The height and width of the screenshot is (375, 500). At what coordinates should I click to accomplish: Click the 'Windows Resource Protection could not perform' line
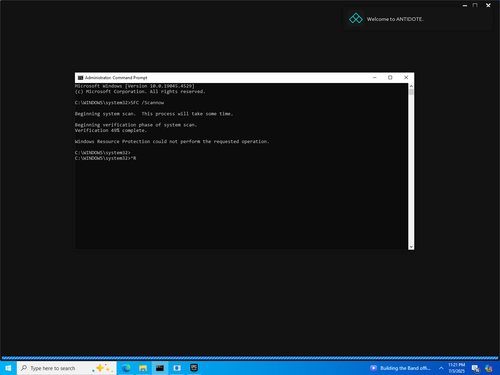tap(172, 141)
